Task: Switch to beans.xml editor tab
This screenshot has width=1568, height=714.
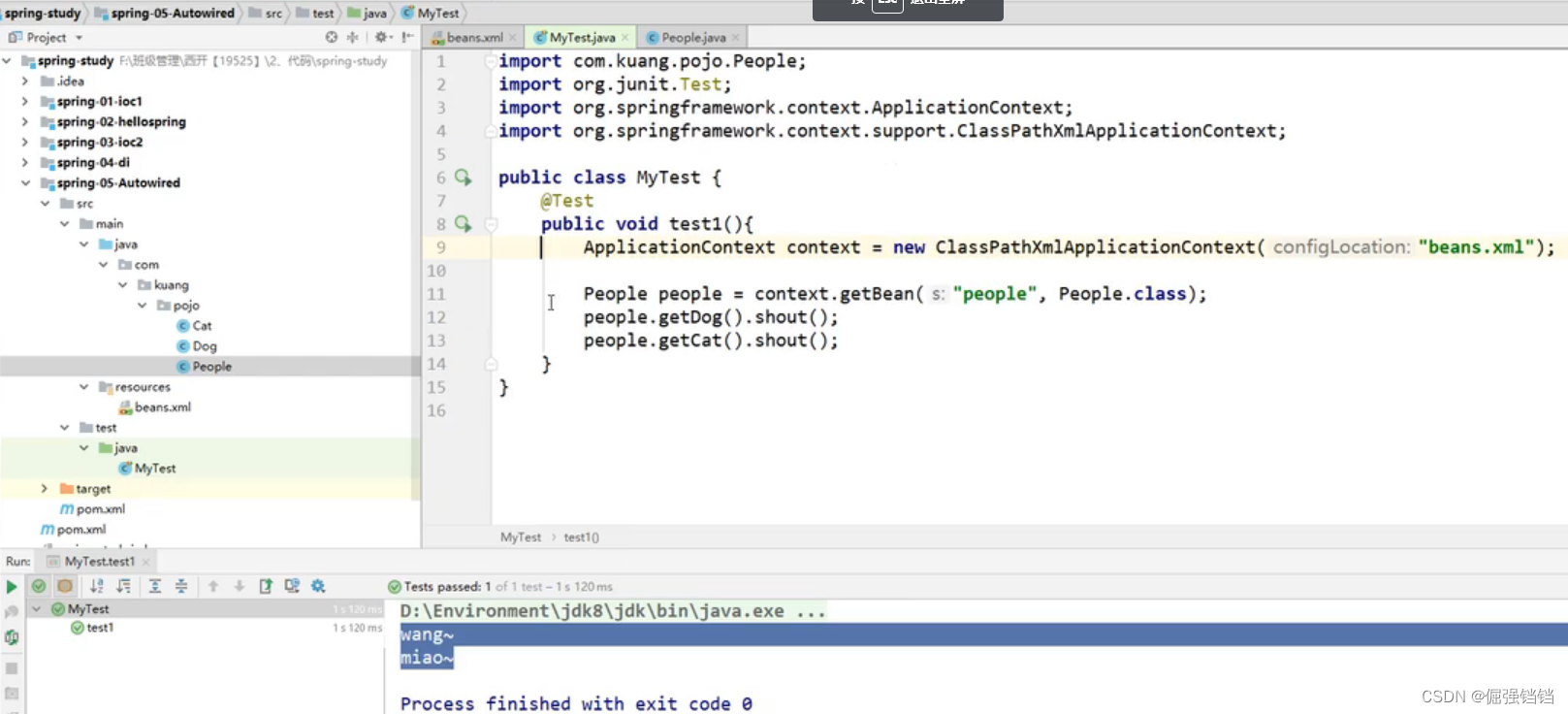Action: pos(473,38)
